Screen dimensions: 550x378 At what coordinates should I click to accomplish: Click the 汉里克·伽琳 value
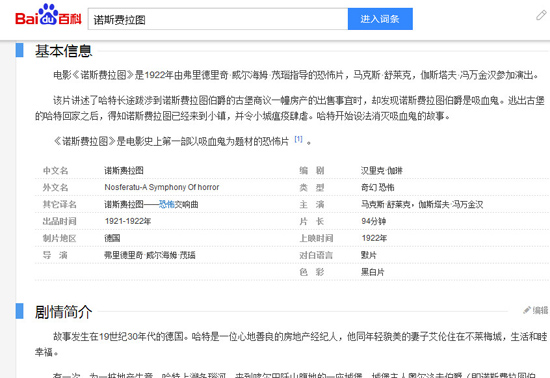click(382, 171)
